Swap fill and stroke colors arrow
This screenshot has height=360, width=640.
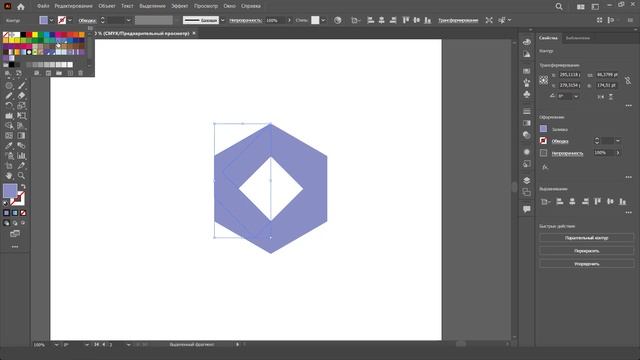point(23,187)
